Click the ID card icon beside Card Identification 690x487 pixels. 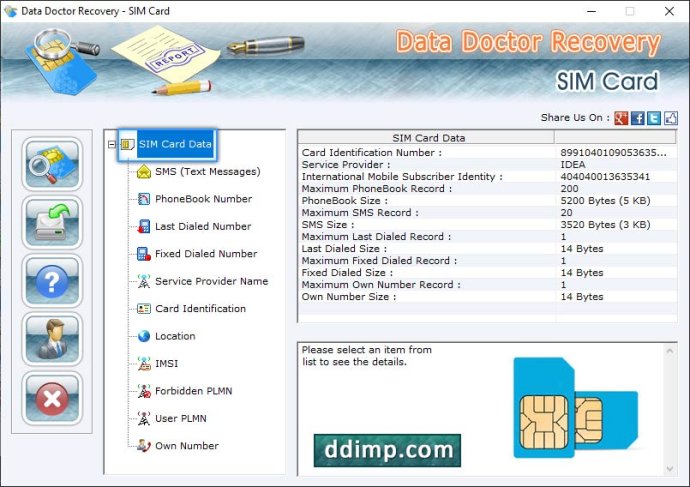click(x=144, y=309)
